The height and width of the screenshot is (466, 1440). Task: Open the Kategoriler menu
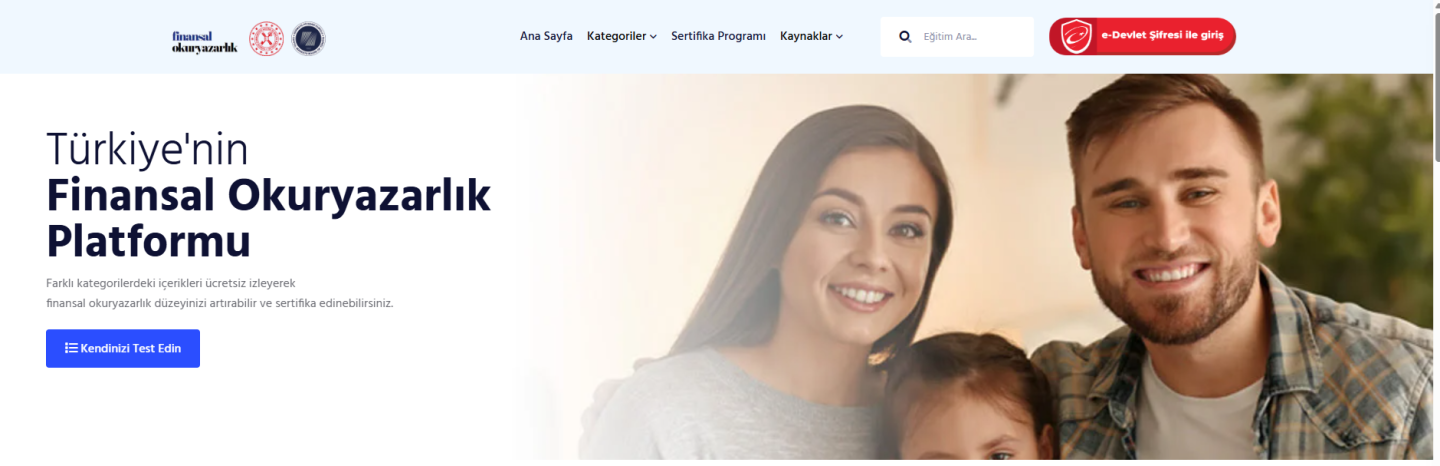pyautogui.click(x=622, y=36)
